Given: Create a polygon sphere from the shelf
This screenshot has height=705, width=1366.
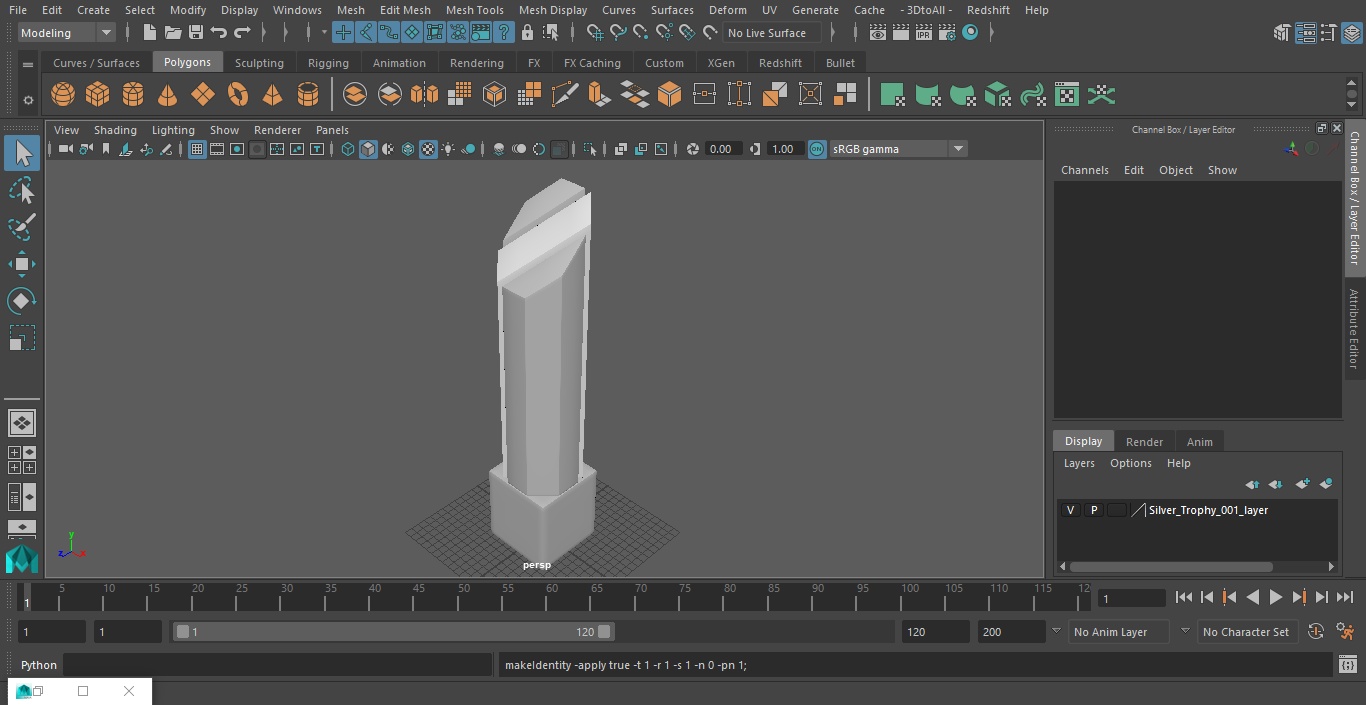Looking at the screenshot, I should click(x=63, y=95).
